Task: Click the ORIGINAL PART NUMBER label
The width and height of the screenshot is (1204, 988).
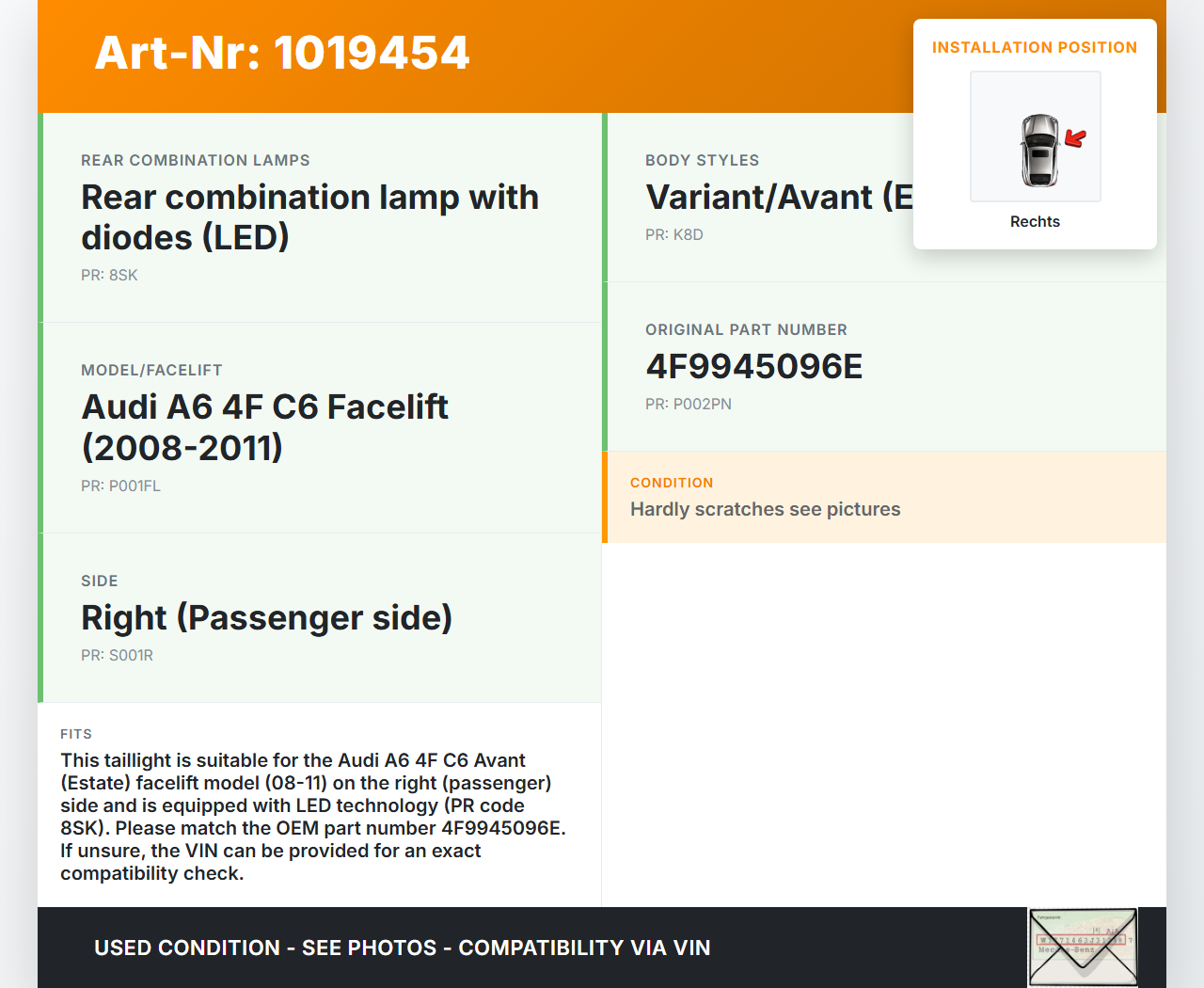Action: pyautogui.click(x=747, y=329)
